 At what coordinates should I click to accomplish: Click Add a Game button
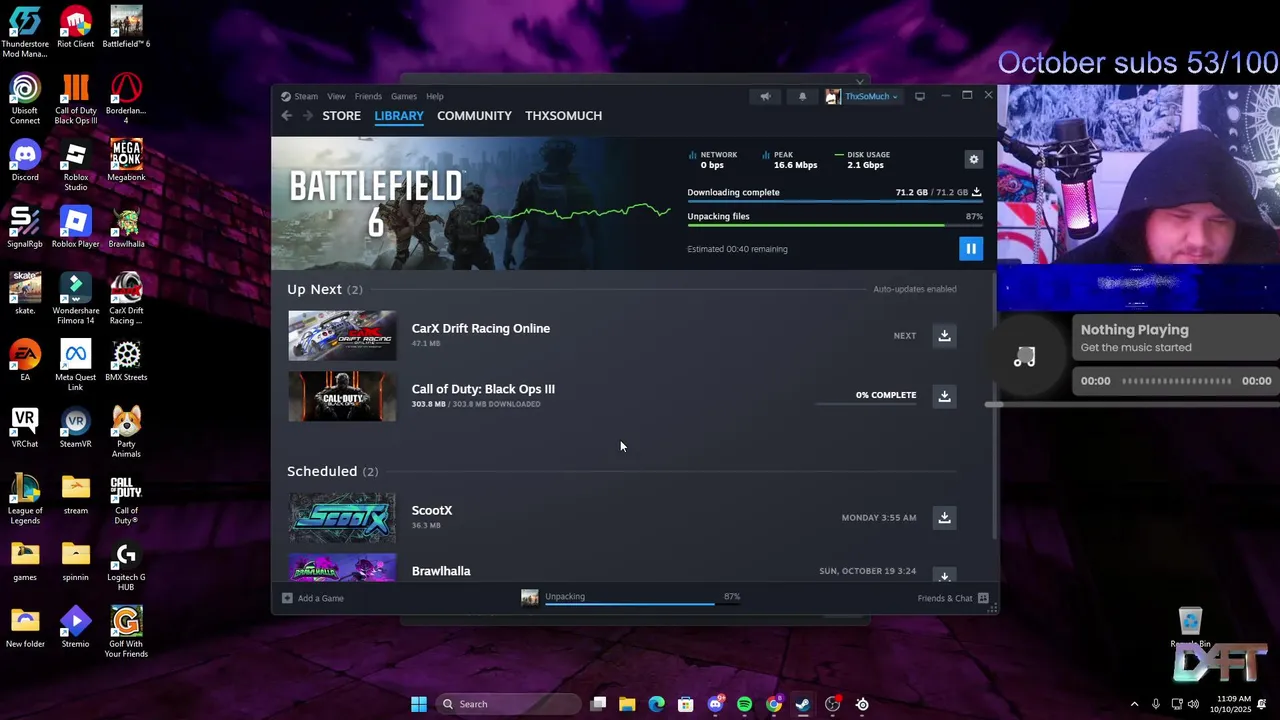[313, 598]
